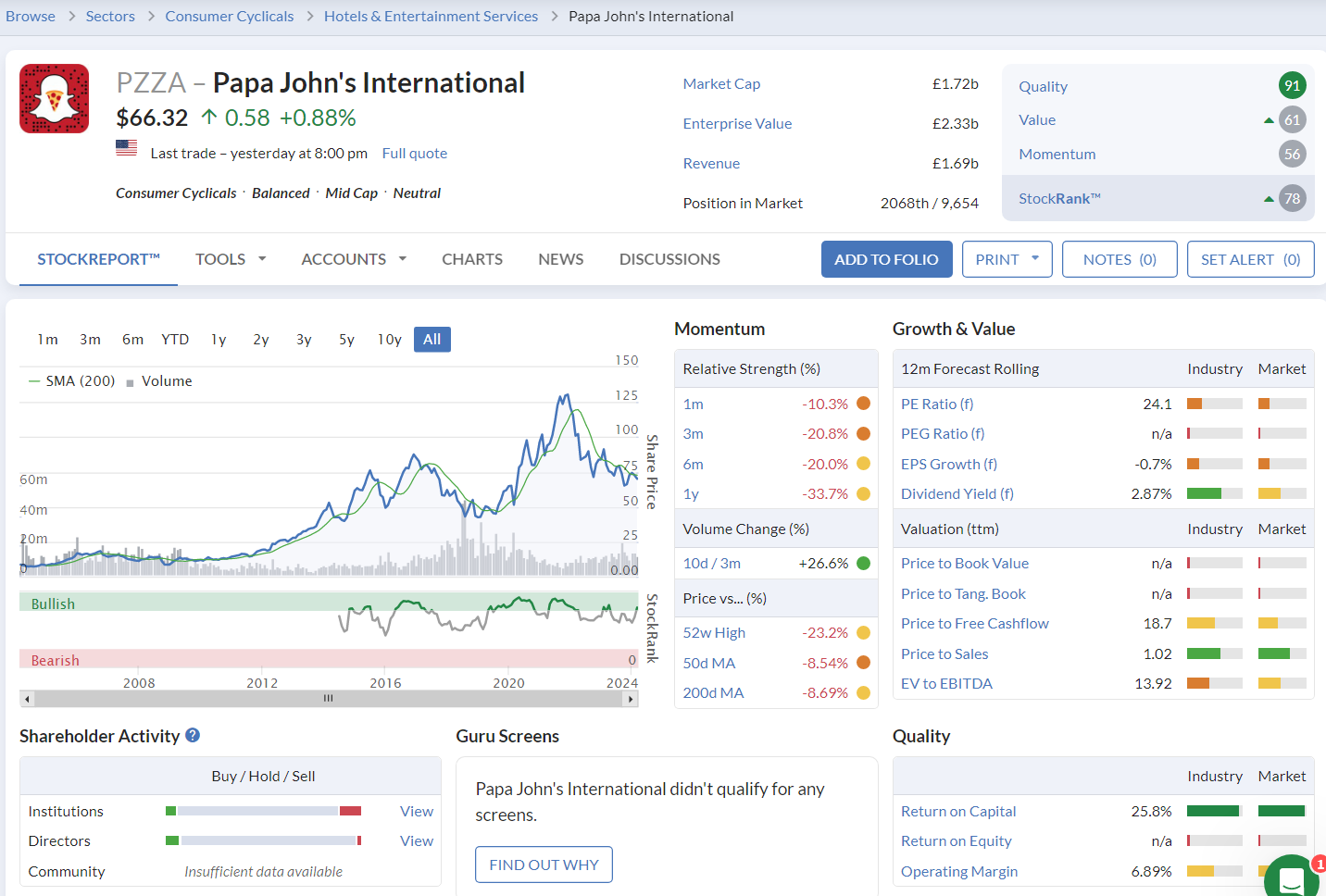Viewport: 1326px width, 896px height.
Task: Go to the News tab
Action: pos(561,259)
